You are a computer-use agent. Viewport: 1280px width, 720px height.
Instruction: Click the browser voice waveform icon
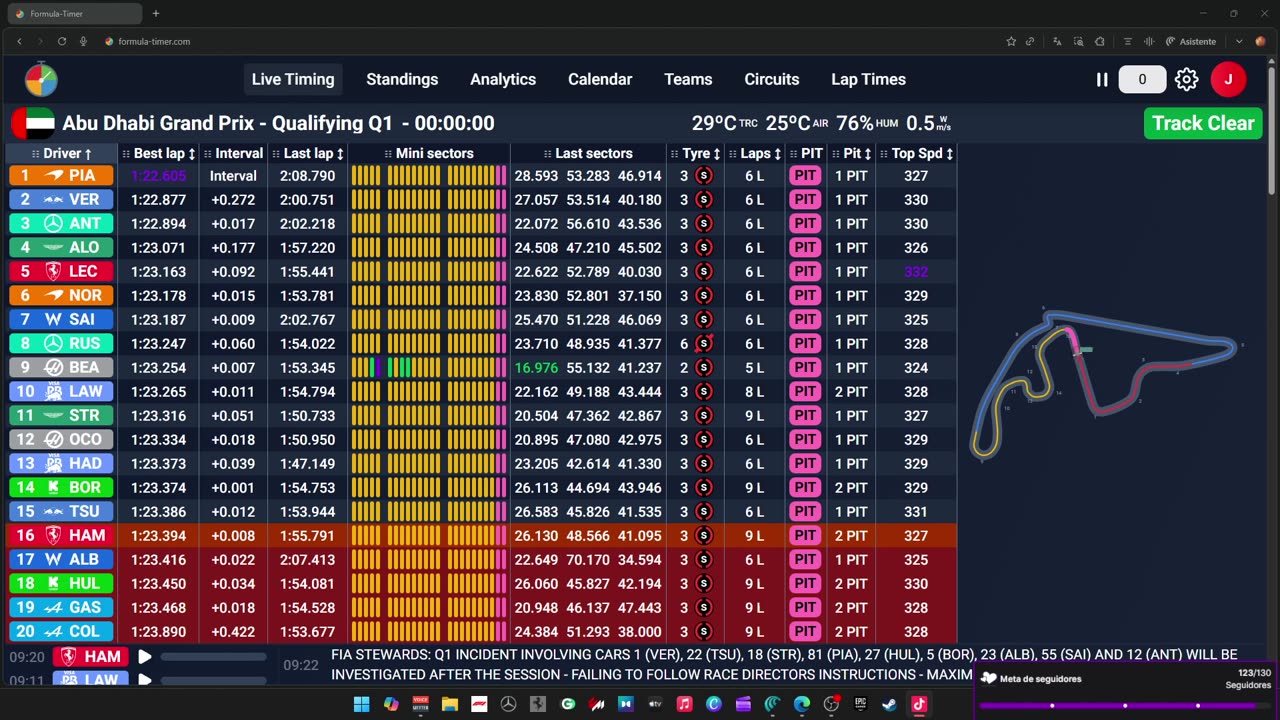1148,41
